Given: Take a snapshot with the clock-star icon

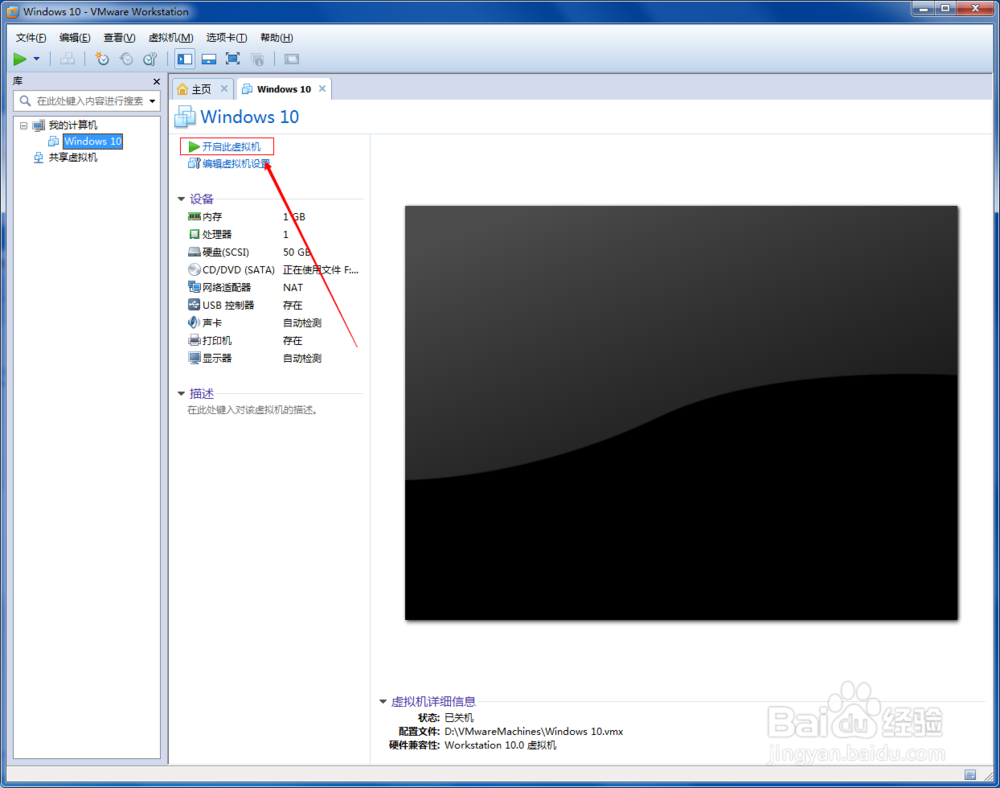Looking at the screenshot, I should [x=102, y=59].
